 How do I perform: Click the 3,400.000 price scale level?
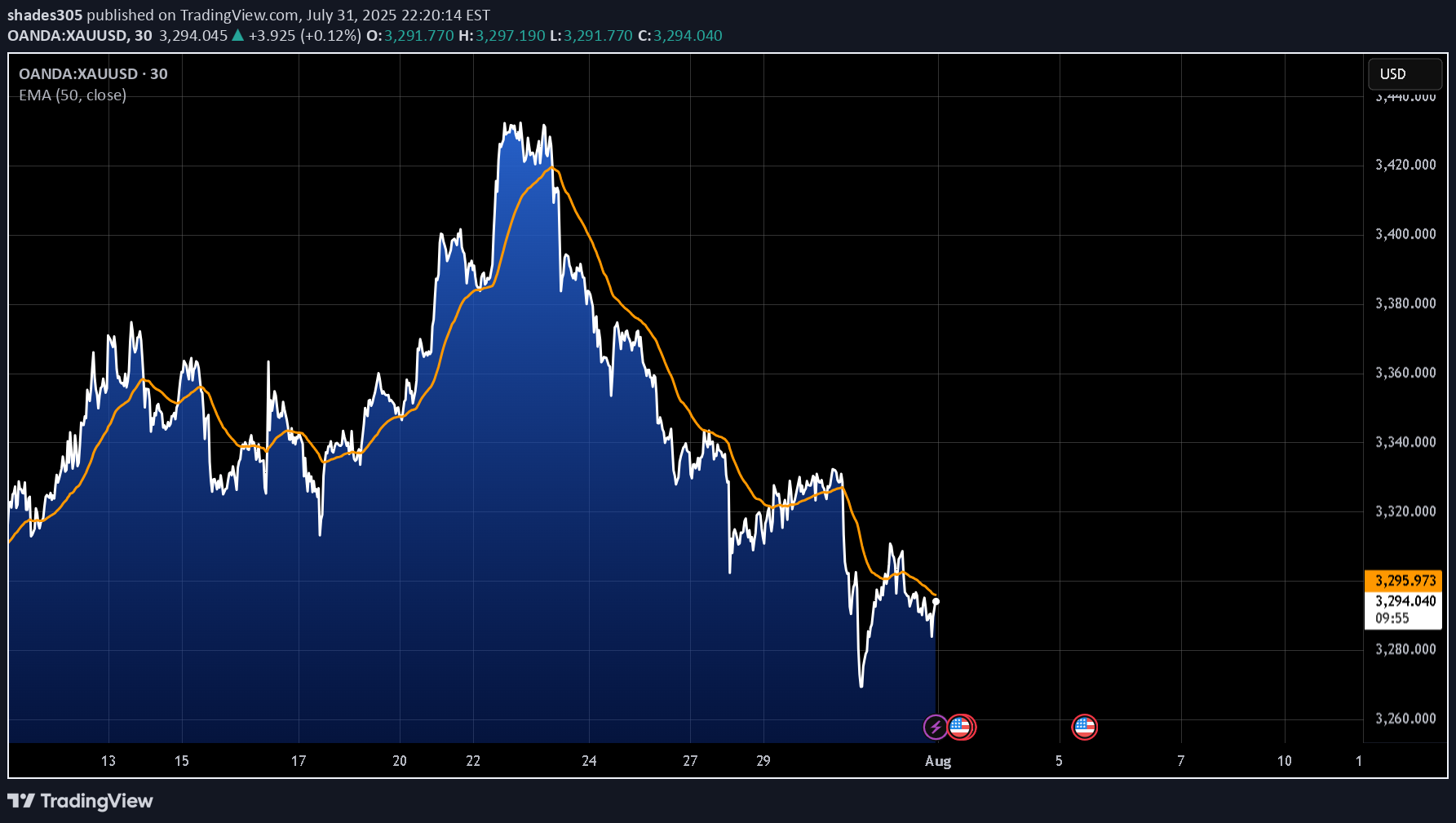coord(1405,234)
